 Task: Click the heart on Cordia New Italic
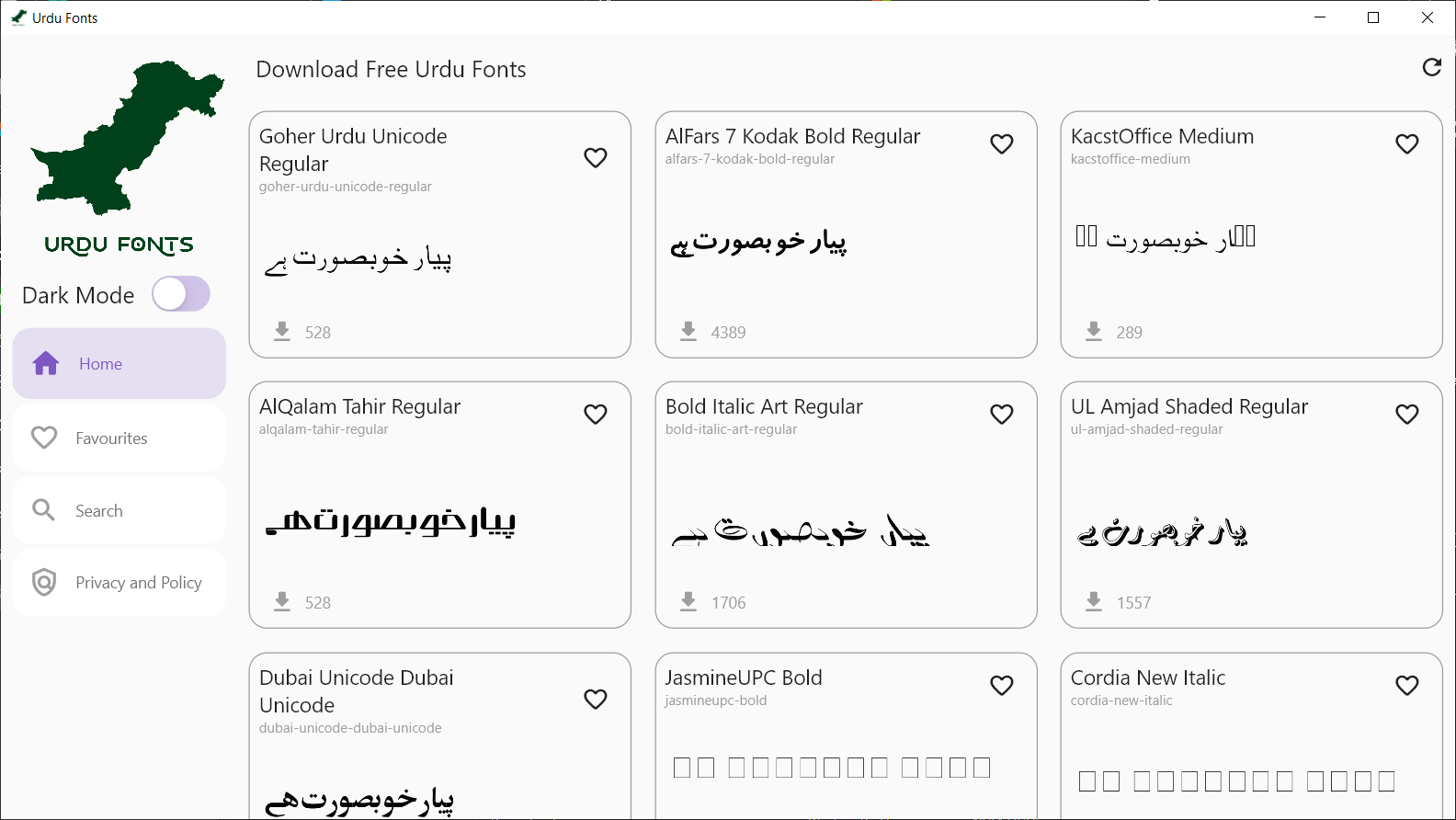coord(1406,686)
